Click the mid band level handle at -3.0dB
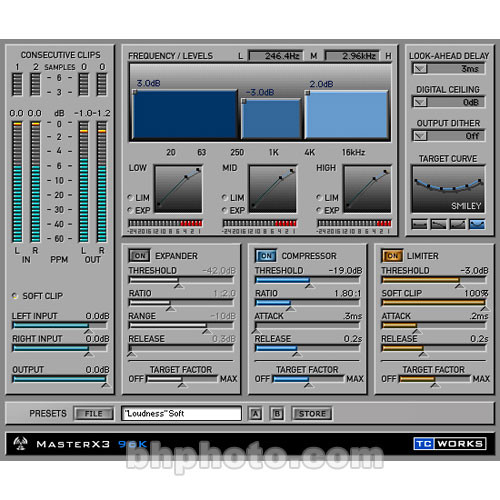The image size is (500, 500). click(x=244, y=101)
